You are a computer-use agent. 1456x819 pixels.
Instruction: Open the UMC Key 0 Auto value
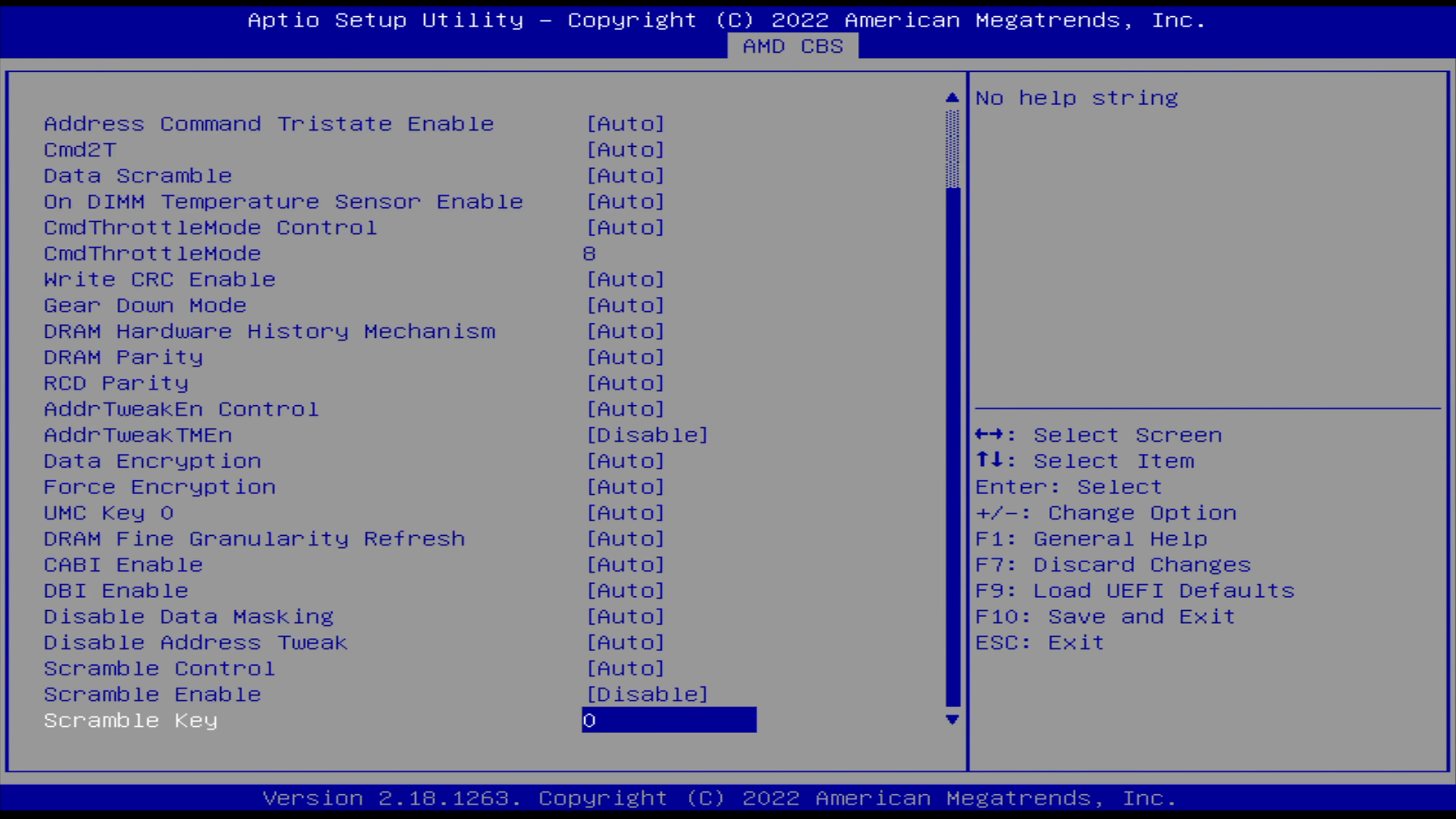pyautogui.click(x=625, y=513)
